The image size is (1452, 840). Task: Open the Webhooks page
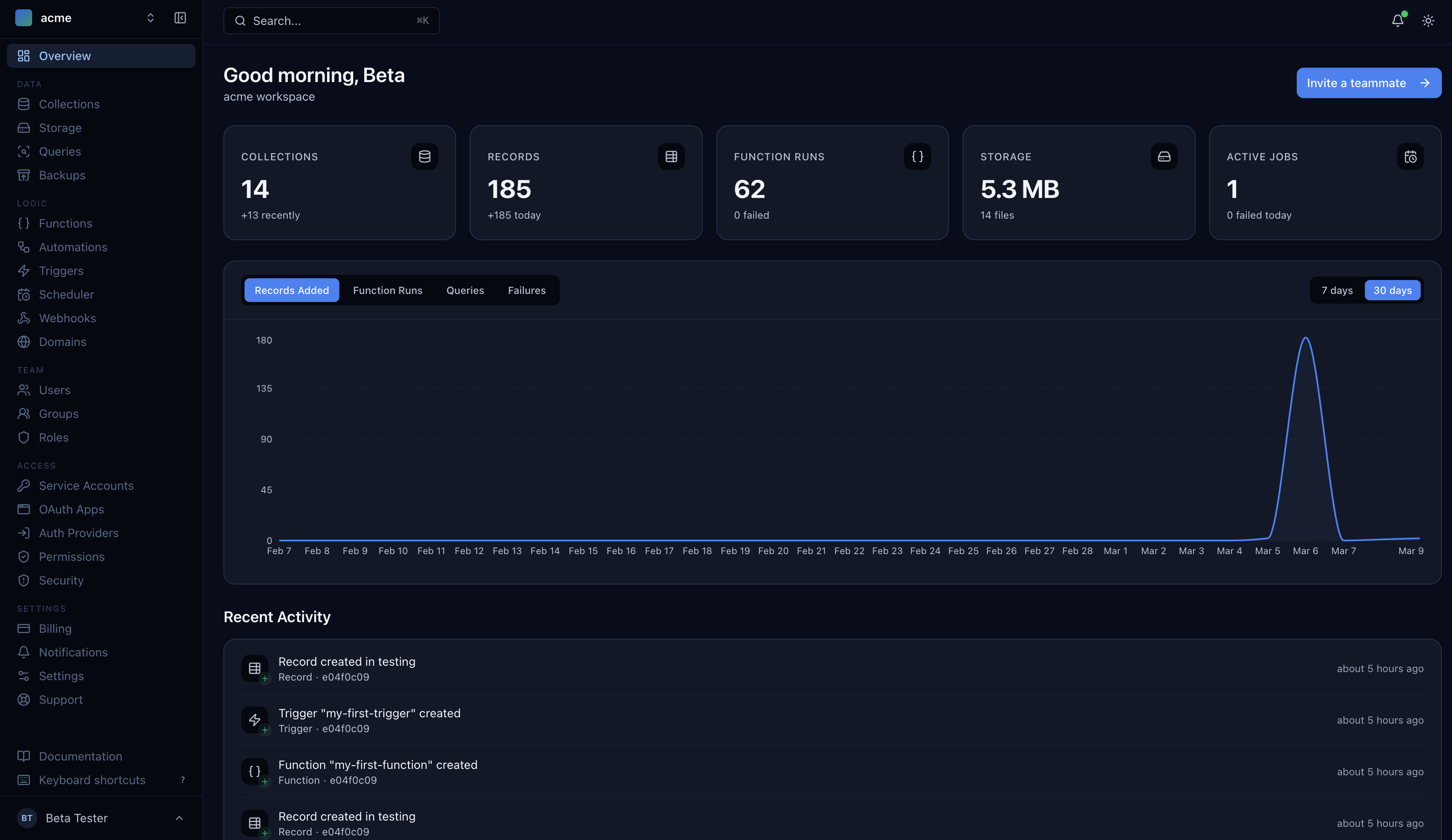pyautogui.click(x=67, y=318)
